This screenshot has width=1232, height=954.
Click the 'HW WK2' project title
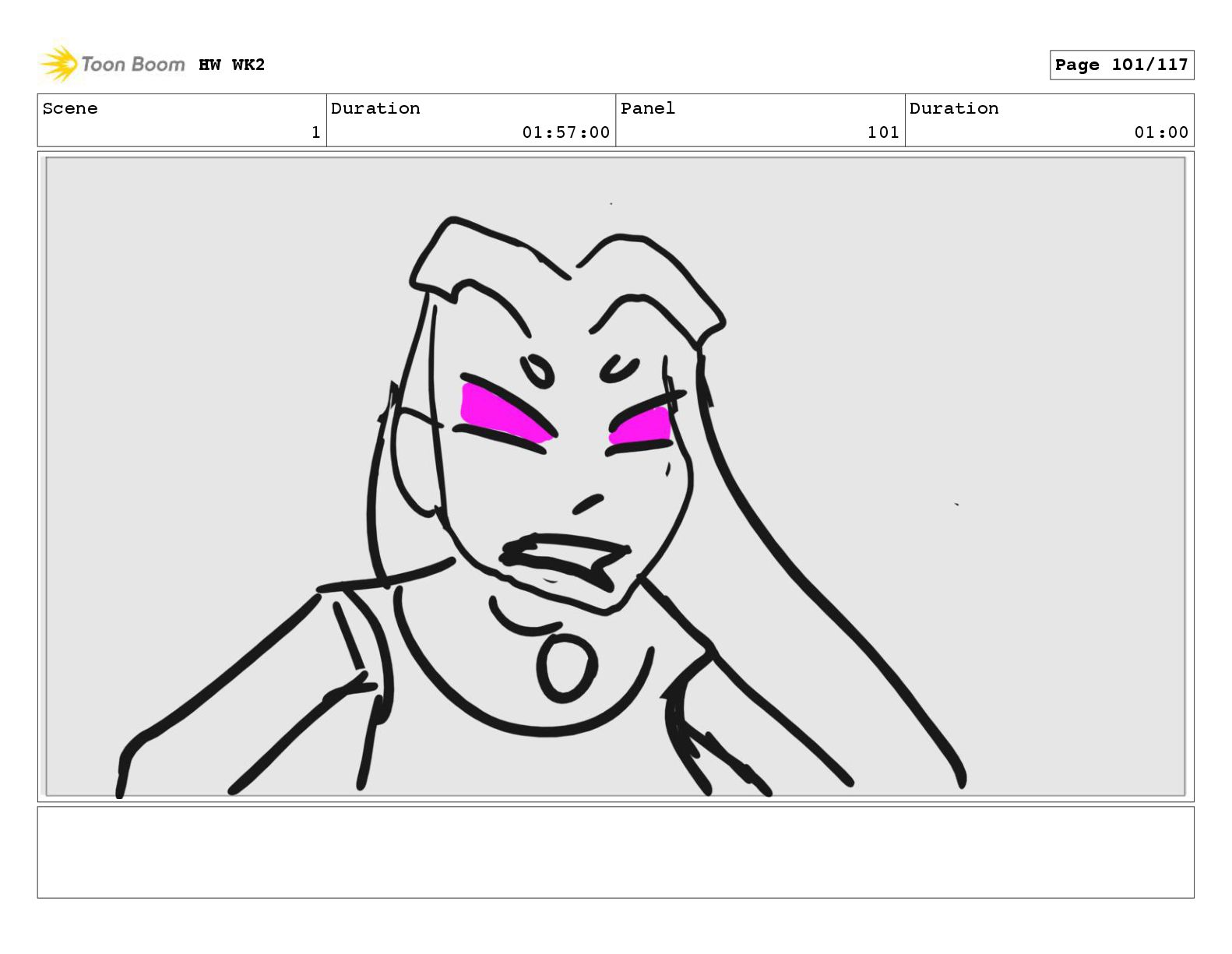coord(232,65)
